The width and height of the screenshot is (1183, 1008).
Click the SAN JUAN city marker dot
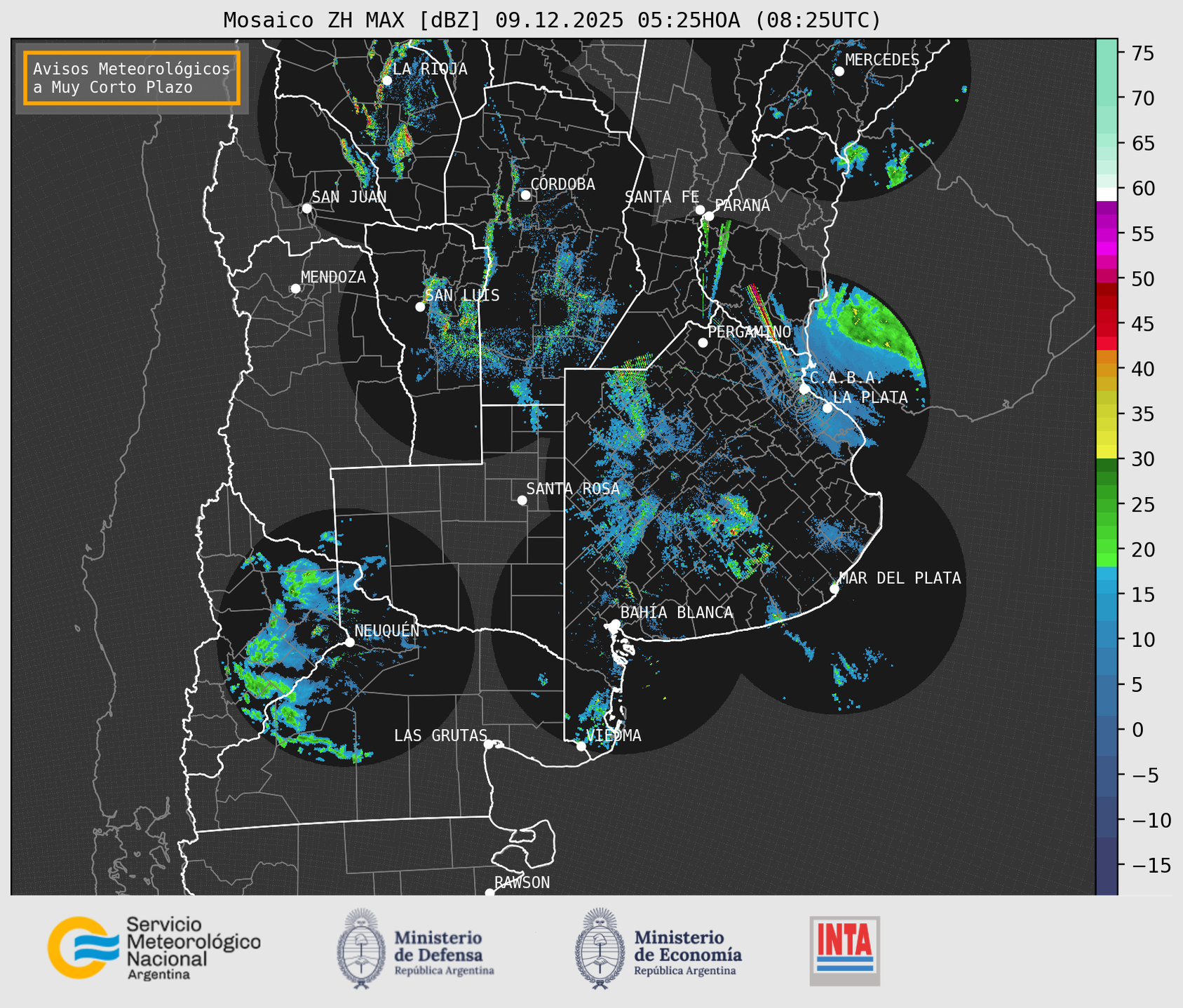coord(306,208)
